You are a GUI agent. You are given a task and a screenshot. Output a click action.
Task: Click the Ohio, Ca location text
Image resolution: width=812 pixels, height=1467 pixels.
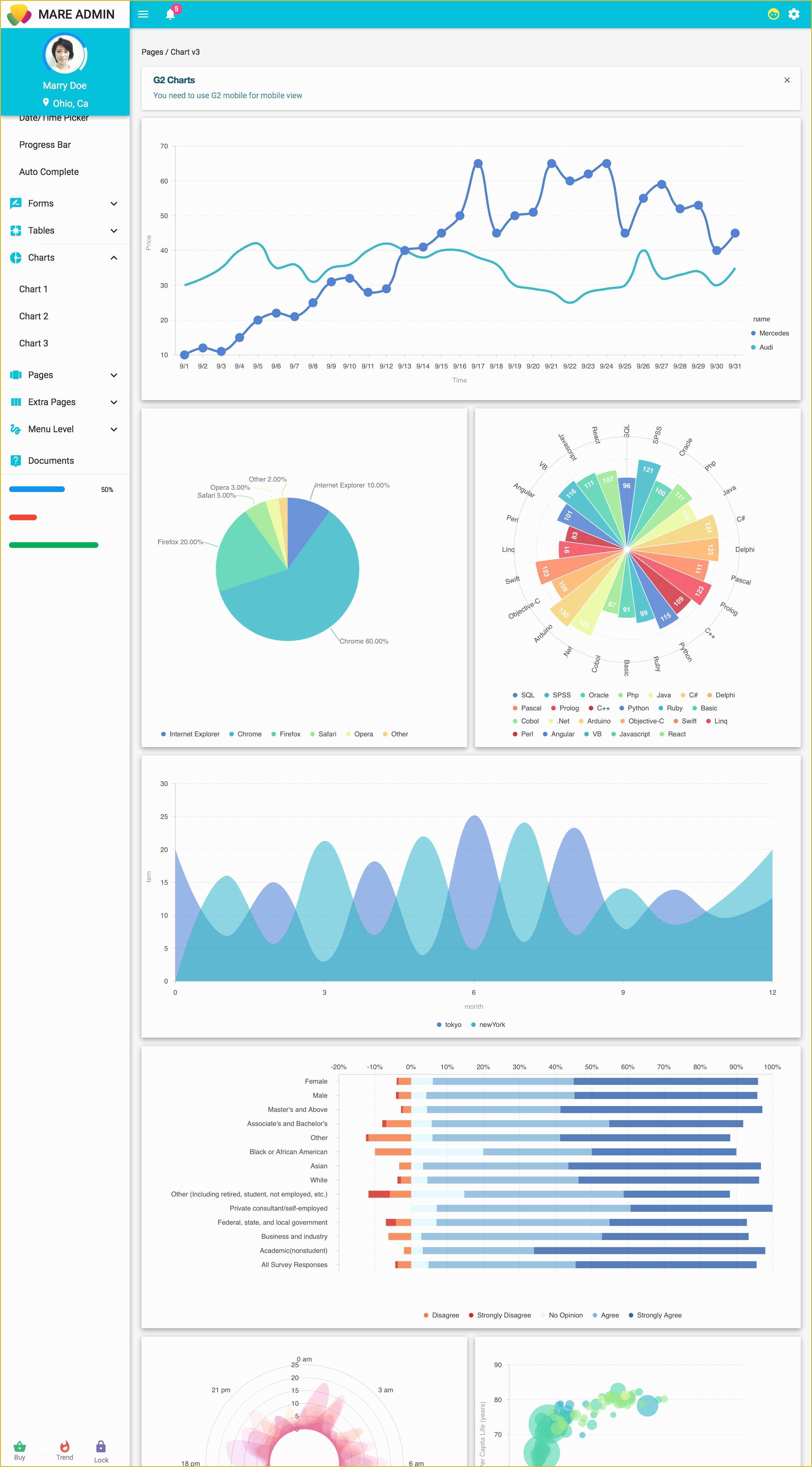(x=70, y=104)
